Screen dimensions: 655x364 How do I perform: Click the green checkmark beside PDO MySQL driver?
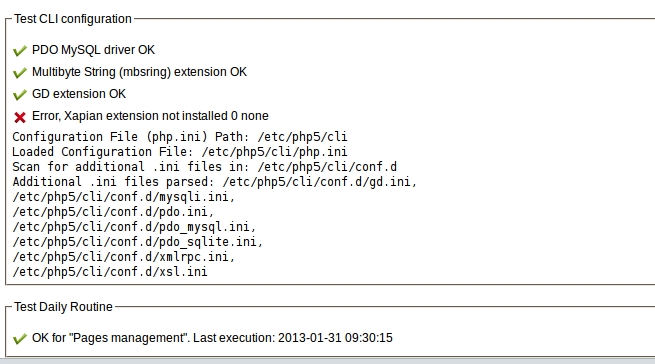(x=20, y=51)
